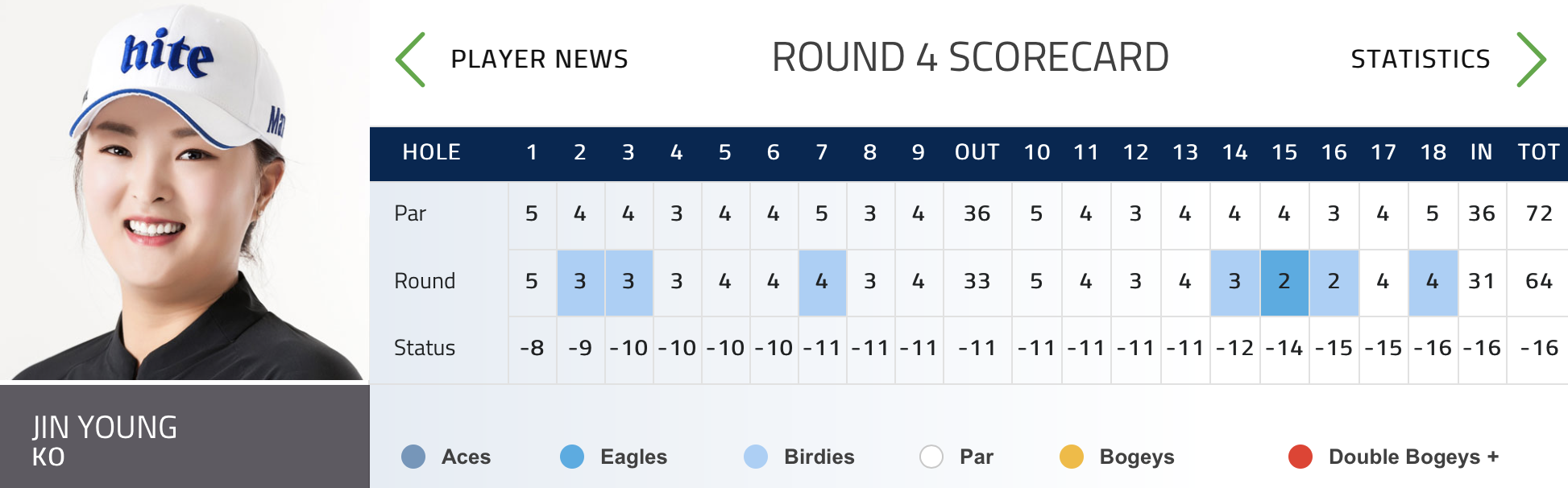
Task: Click the Par legend circle
Action: 931,457
